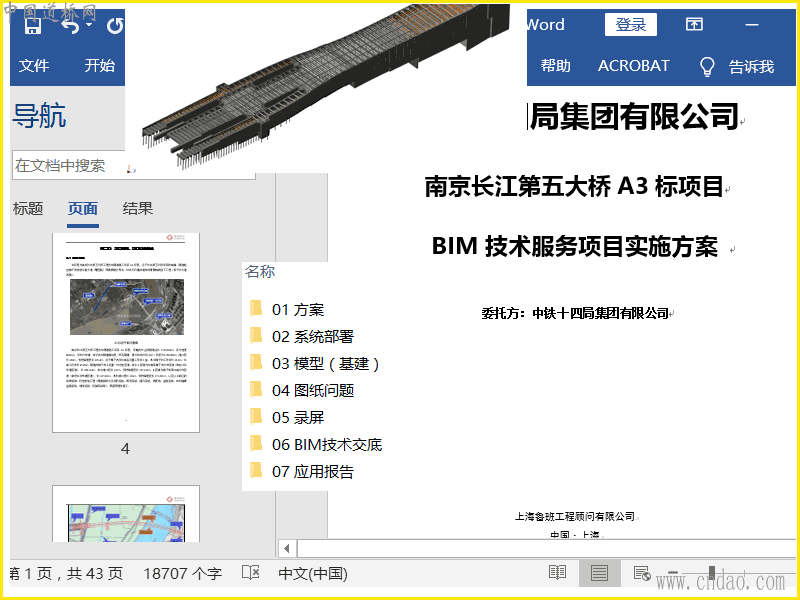The image size is (800, 600).
Task: Click language indicator 中文(中国)
Action: [x=313, y=574]
